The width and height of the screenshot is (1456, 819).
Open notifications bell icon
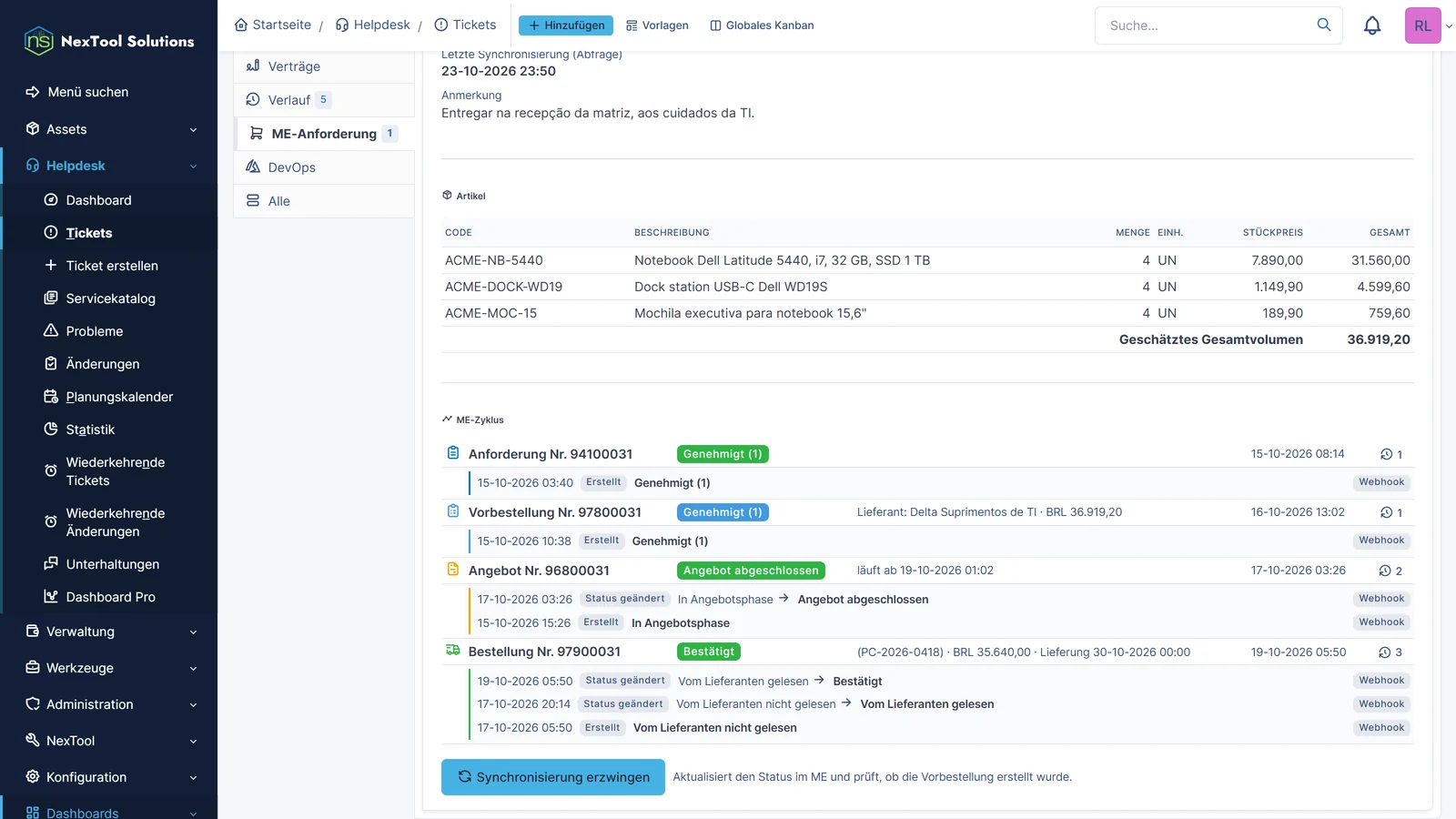(1372, 25)
